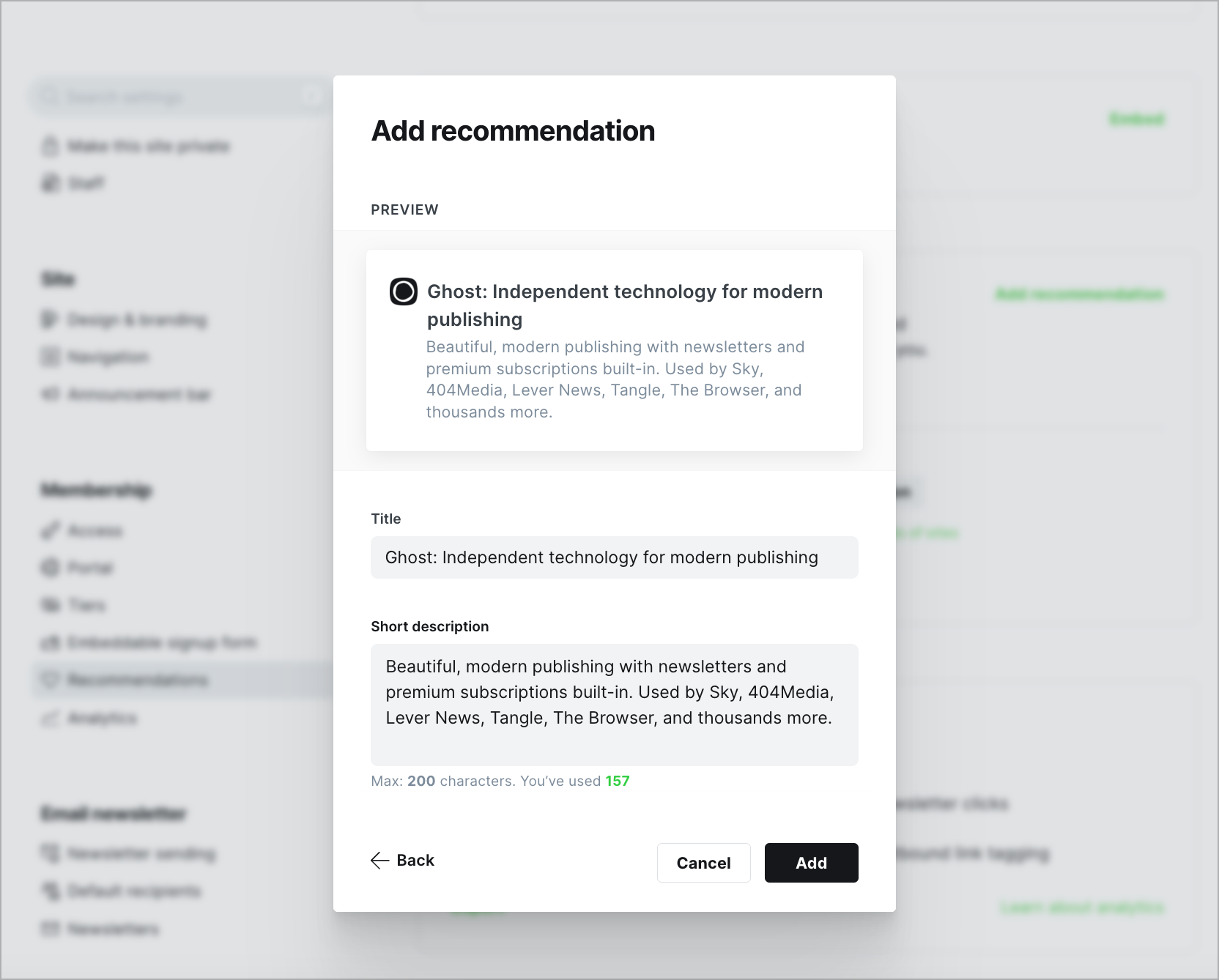The width and height of the screenshot is (1219, 980).
Task: Select the Access icon under Membership
Action: pyautogui.click(x=48, y=530)
